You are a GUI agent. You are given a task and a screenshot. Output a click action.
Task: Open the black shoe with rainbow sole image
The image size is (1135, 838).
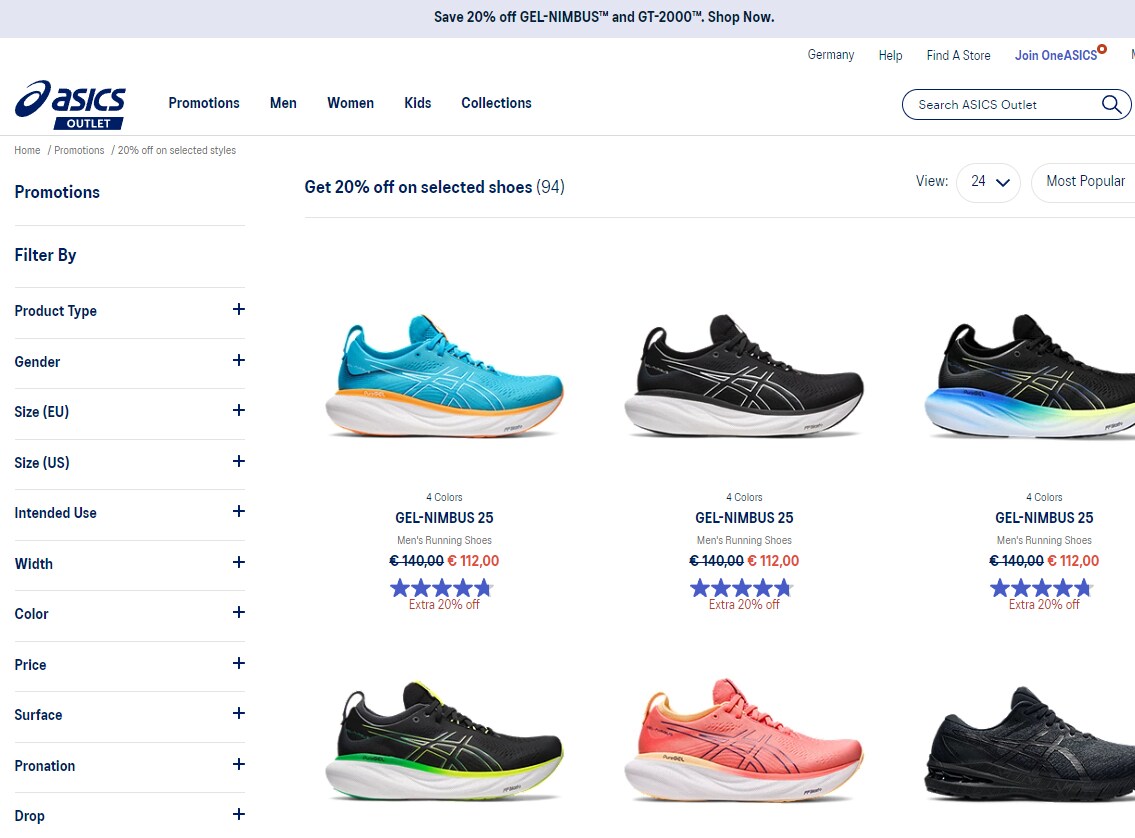point(1029,376)
